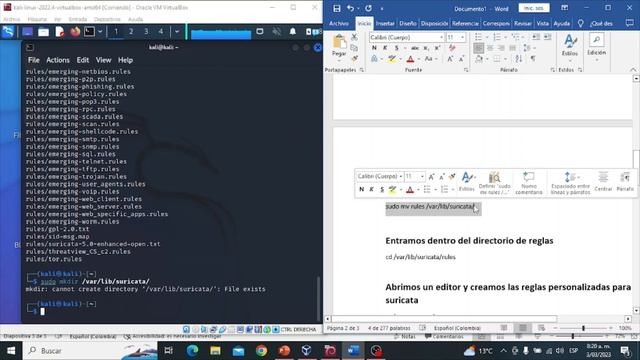
Task: Open terminal emulator icon in Kali panel
Action: [x=89, y=31]
